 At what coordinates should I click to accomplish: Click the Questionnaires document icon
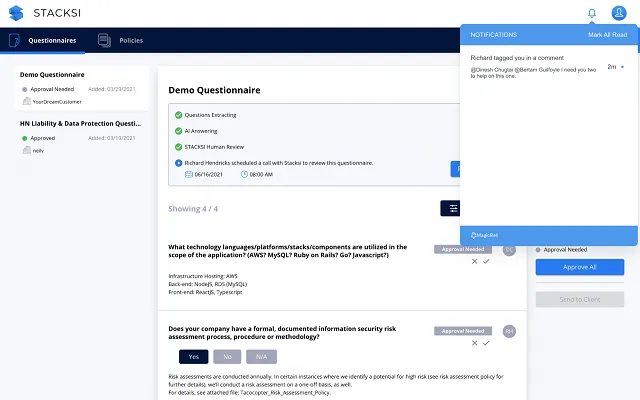tap(14, 40)
